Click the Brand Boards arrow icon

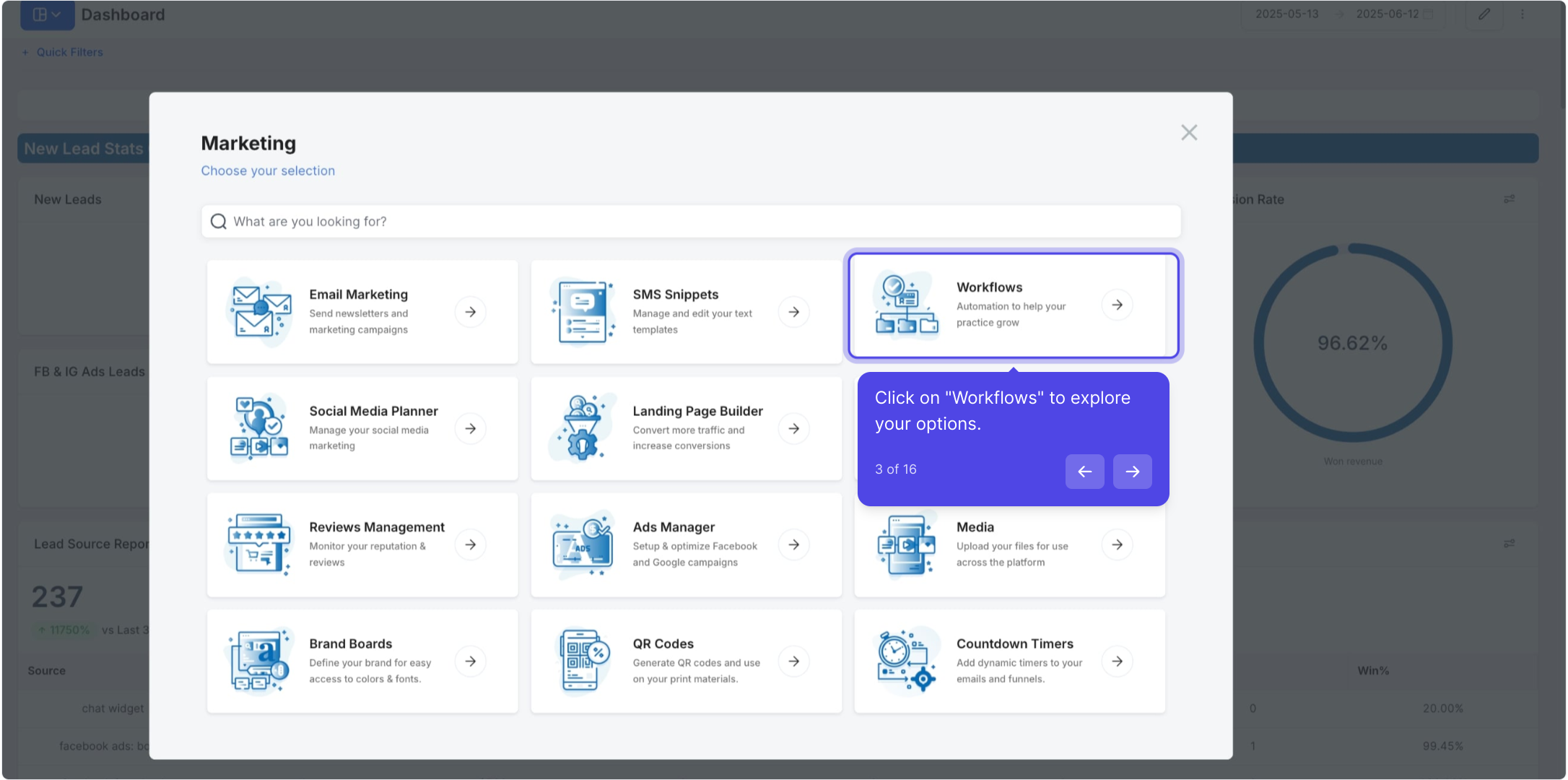(x=470, y=661)
